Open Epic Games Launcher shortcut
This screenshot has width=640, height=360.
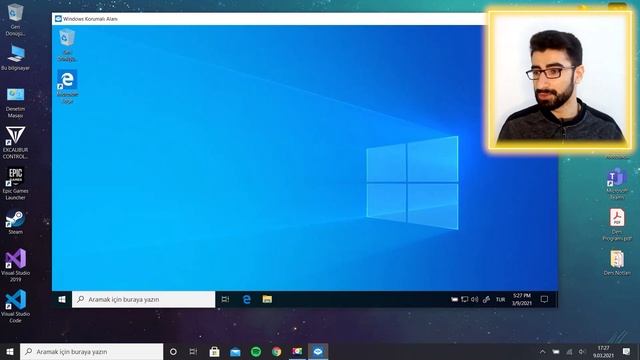pos(15,184)
